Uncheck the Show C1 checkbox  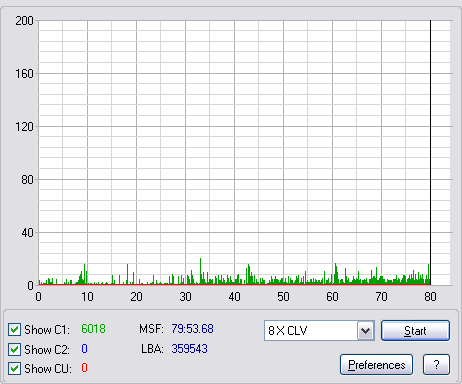point(14,329)
